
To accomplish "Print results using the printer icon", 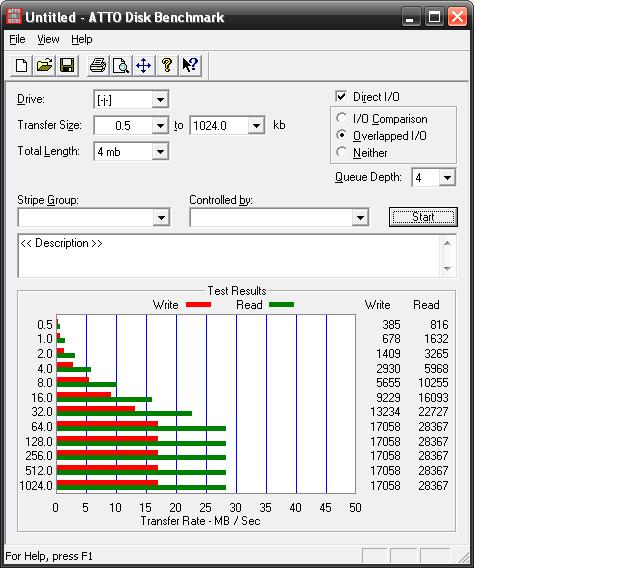I will 98,65.
